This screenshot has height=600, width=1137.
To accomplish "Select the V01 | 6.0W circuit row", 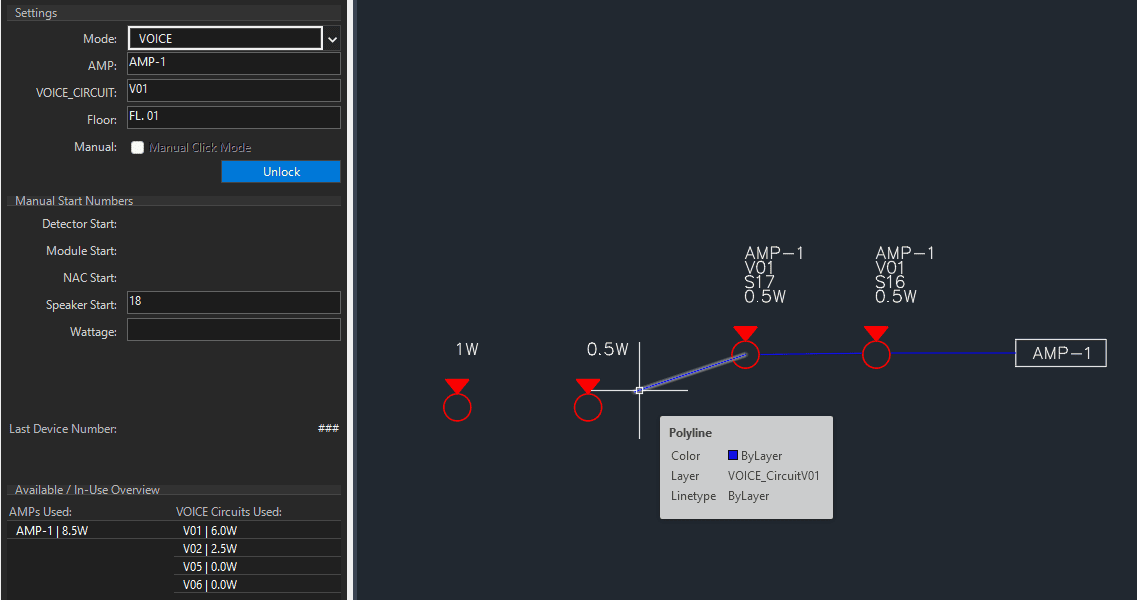I will [x=209, y=531].
